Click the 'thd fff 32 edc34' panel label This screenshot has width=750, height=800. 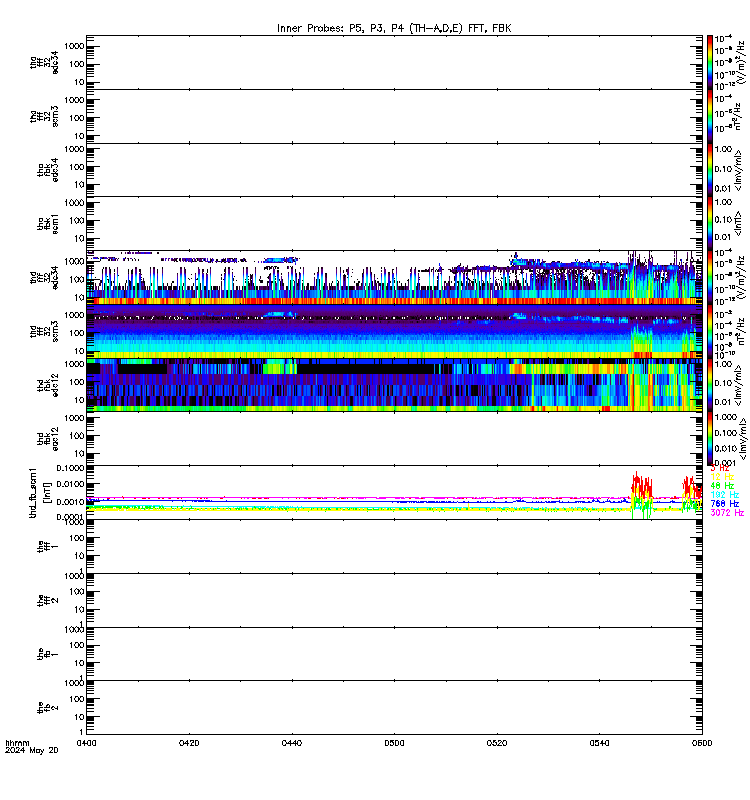point(44,278)
